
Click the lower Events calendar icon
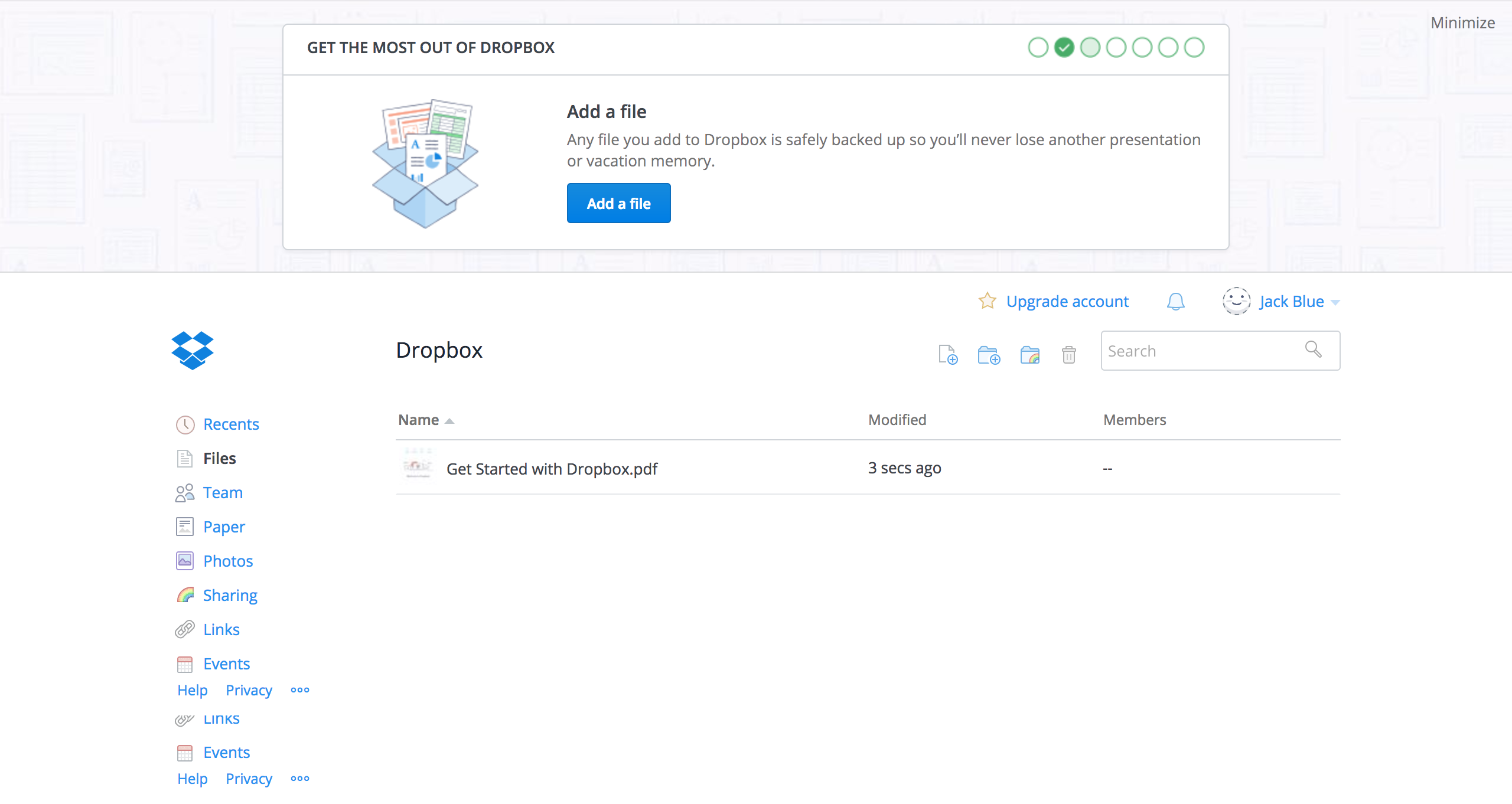(x=185, y=753)
